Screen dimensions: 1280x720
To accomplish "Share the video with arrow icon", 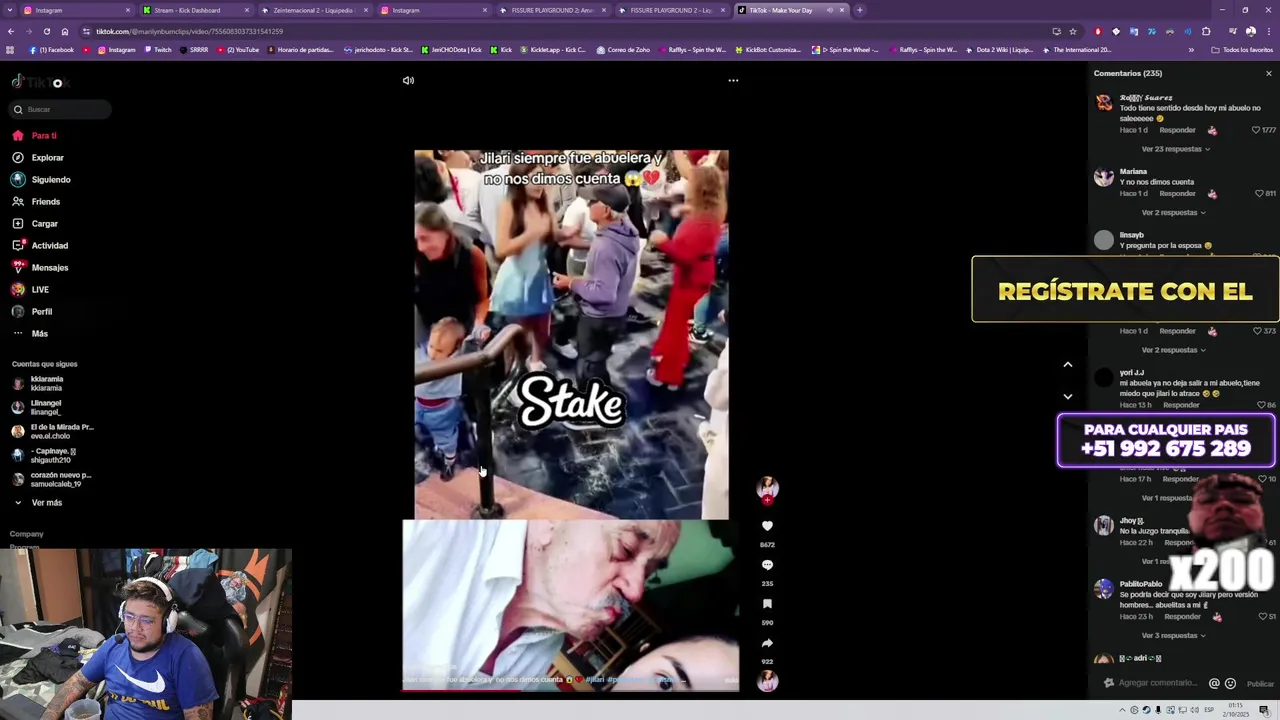I will (767, 643).
